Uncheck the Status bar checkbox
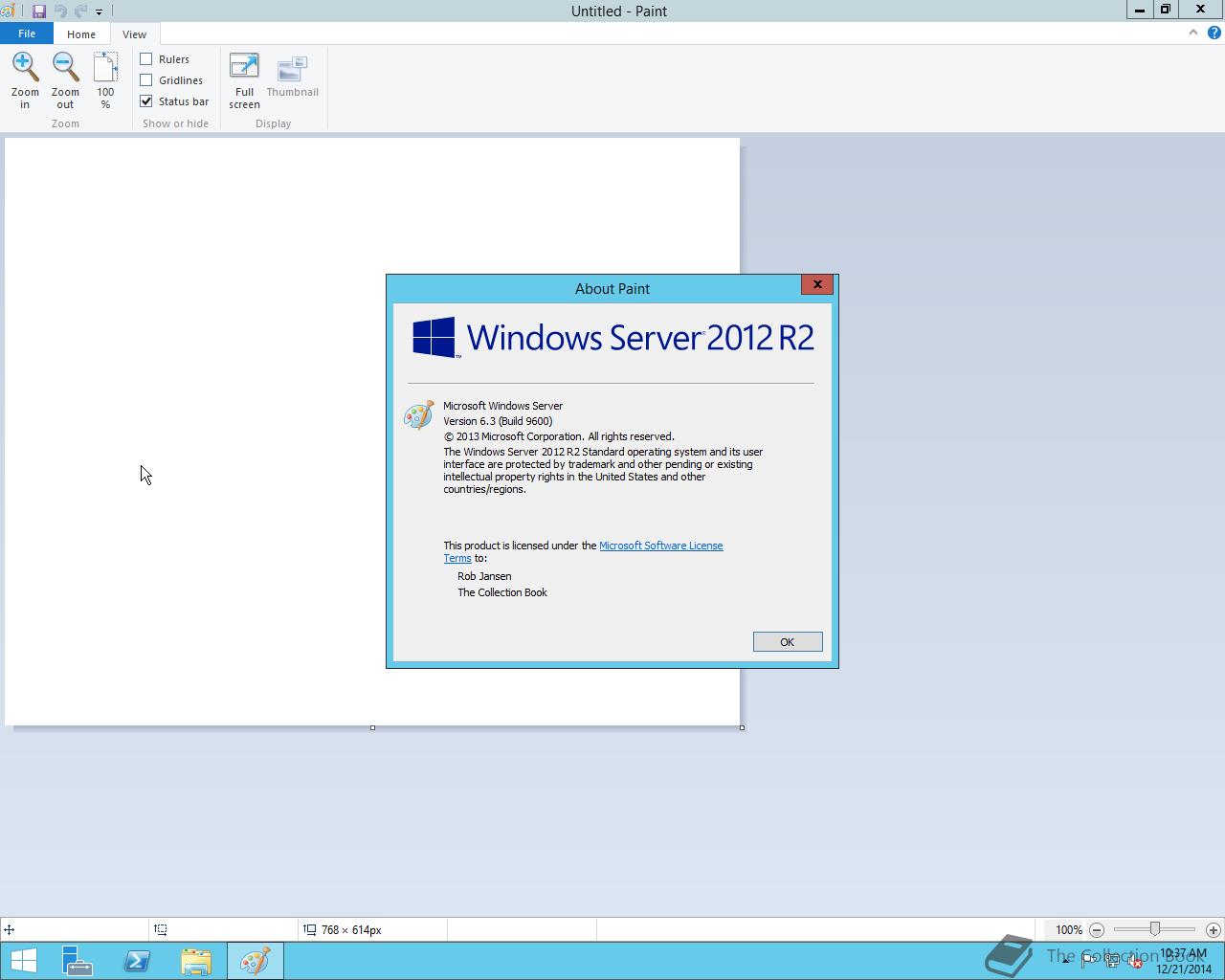This screenshot has height=980, width=1225. (146, 101)
